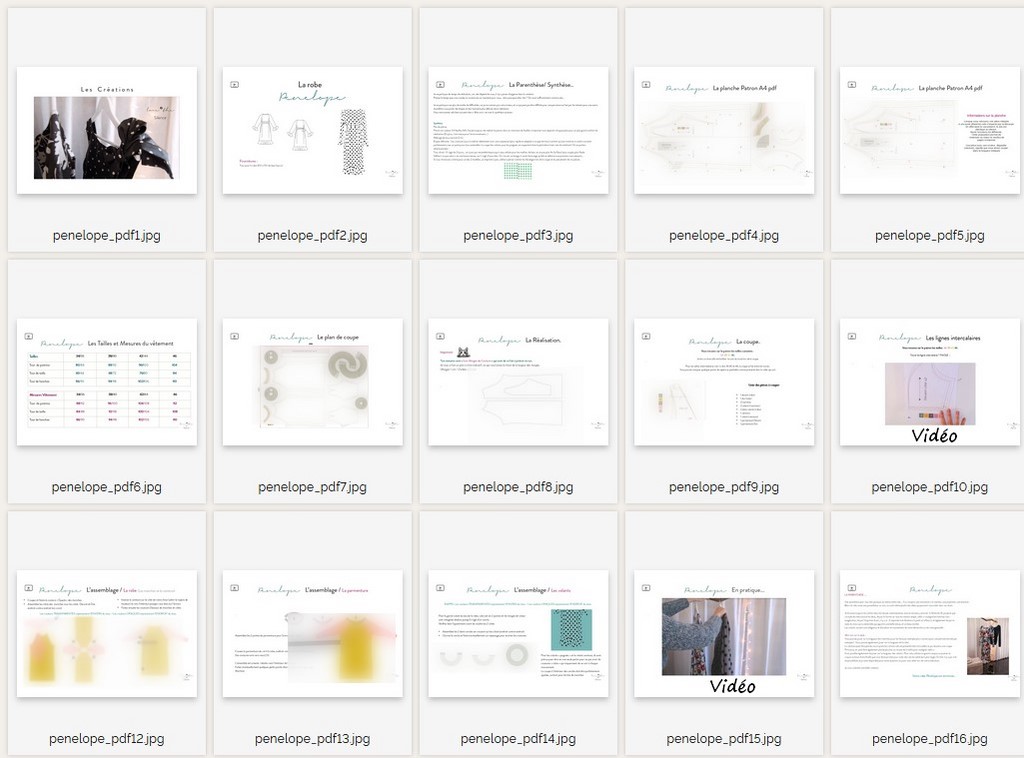
Task: Open the Tailles et Mesures table thumbnail
Action: pyautogui.click(x=107, y=382)
